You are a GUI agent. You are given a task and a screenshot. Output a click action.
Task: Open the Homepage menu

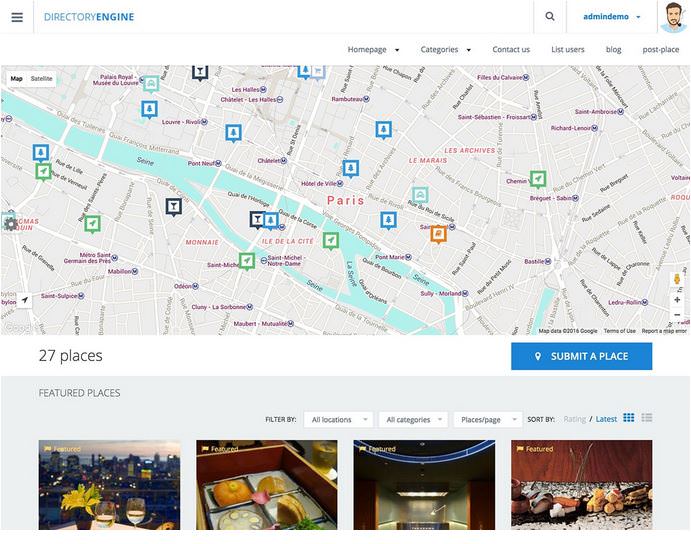point(367,49)
